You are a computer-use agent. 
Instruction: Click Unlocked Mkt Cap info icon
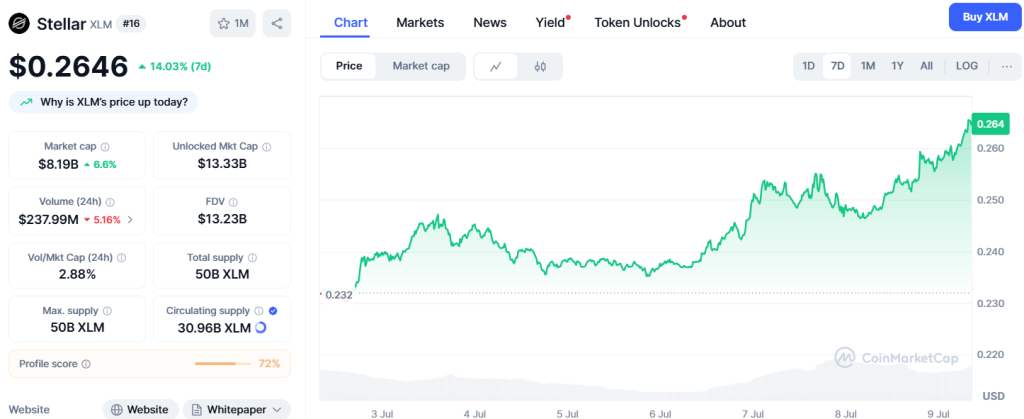point(266,147)
